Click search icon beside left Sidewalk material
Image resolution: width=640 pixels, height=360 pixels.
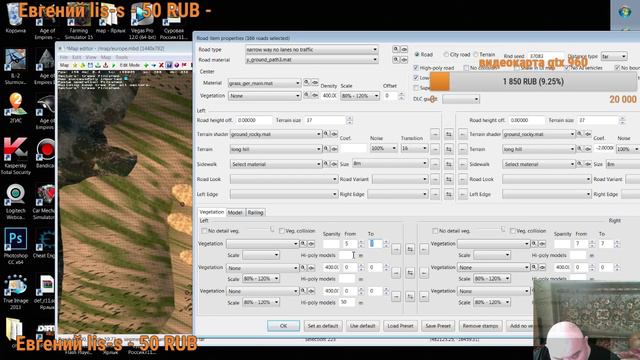[326, 164]
